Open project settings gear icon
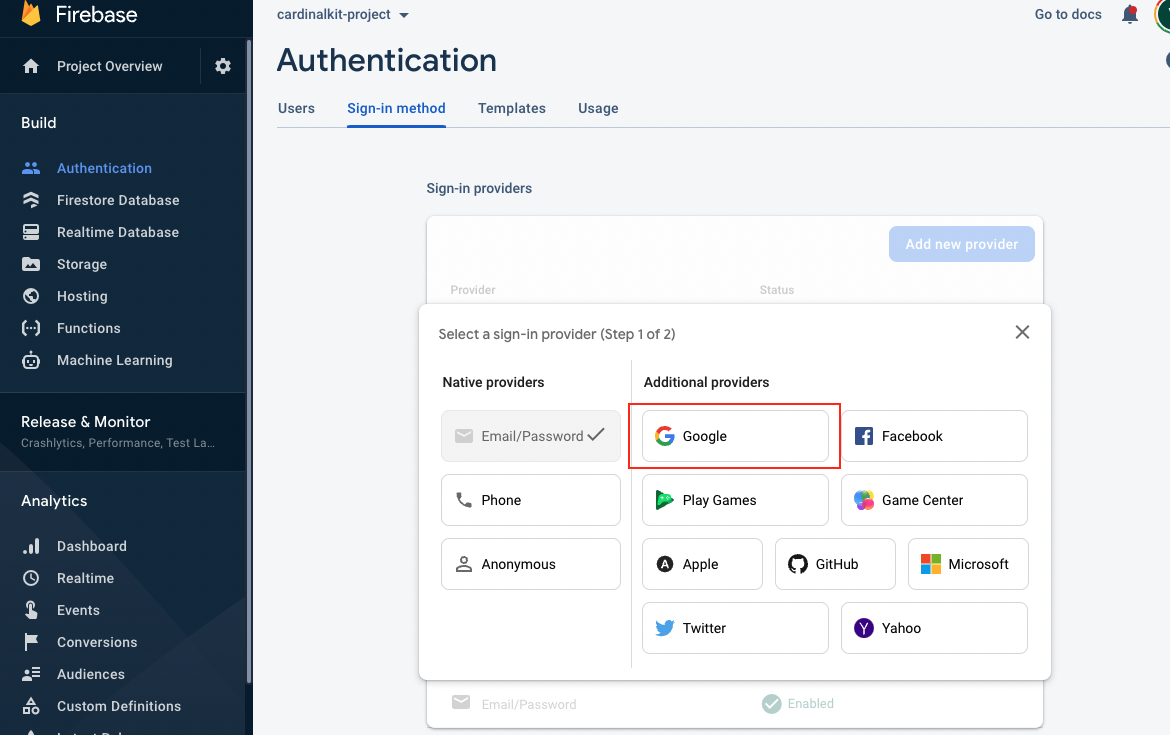Viewport: 1170px width, 735px height. [223, 66]
